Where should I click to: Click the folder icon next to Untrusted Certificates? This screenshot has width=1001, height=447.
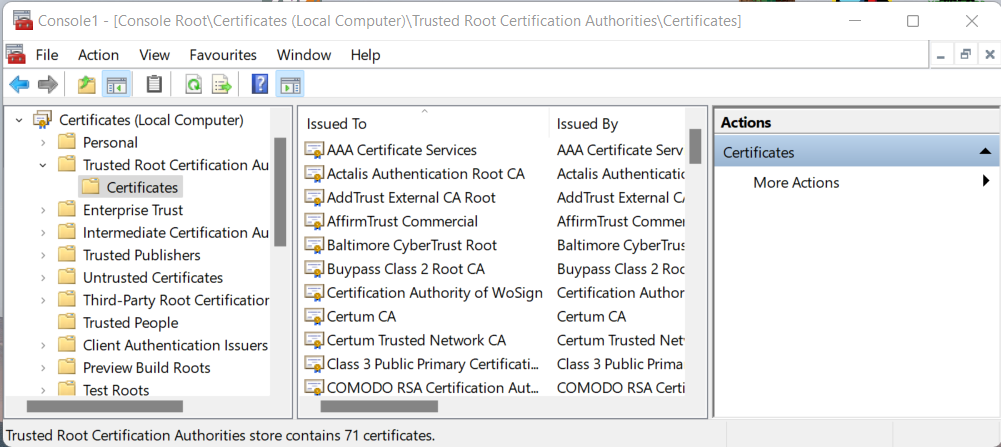(66, 277)
